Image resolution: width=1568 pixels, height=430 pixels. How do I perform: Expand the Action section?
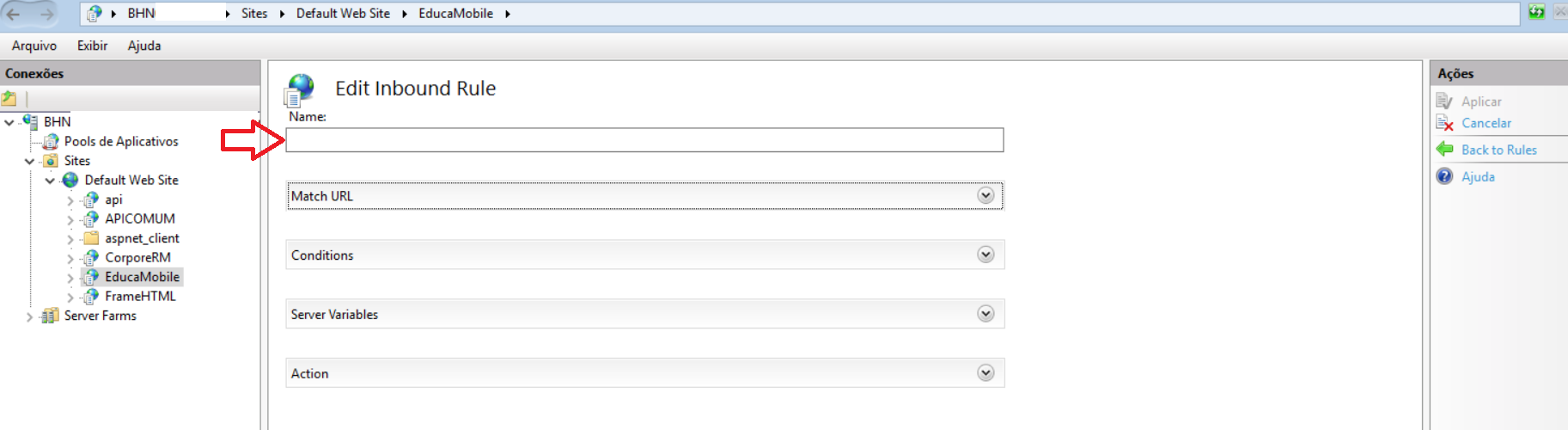[985, 373]
